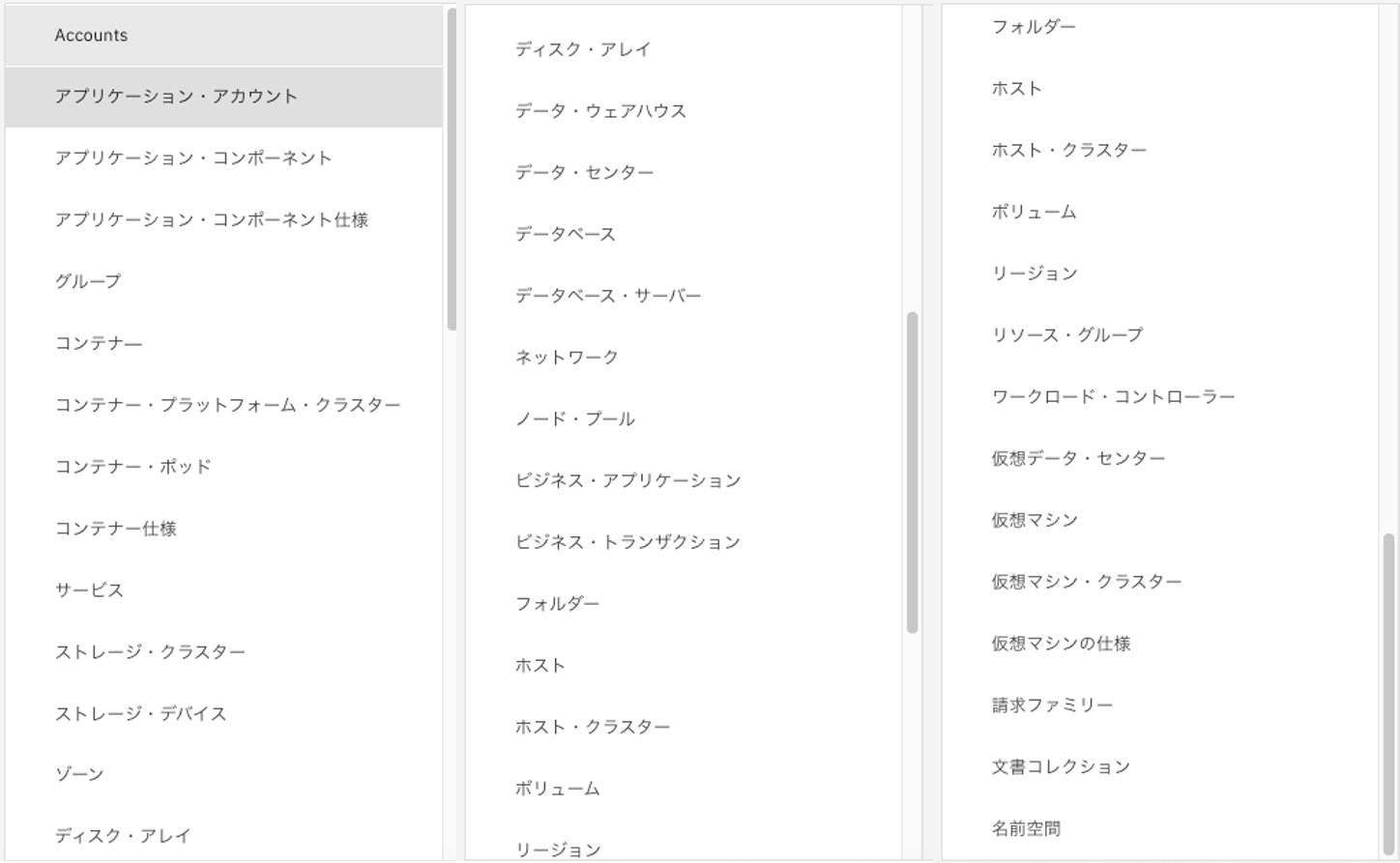Click the グループ list option

(x=88, y=281)
